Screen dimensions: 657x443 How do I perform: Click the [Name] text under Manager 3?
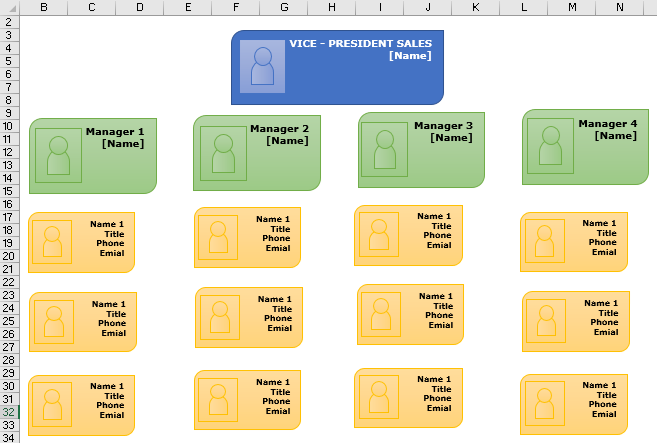451,138
